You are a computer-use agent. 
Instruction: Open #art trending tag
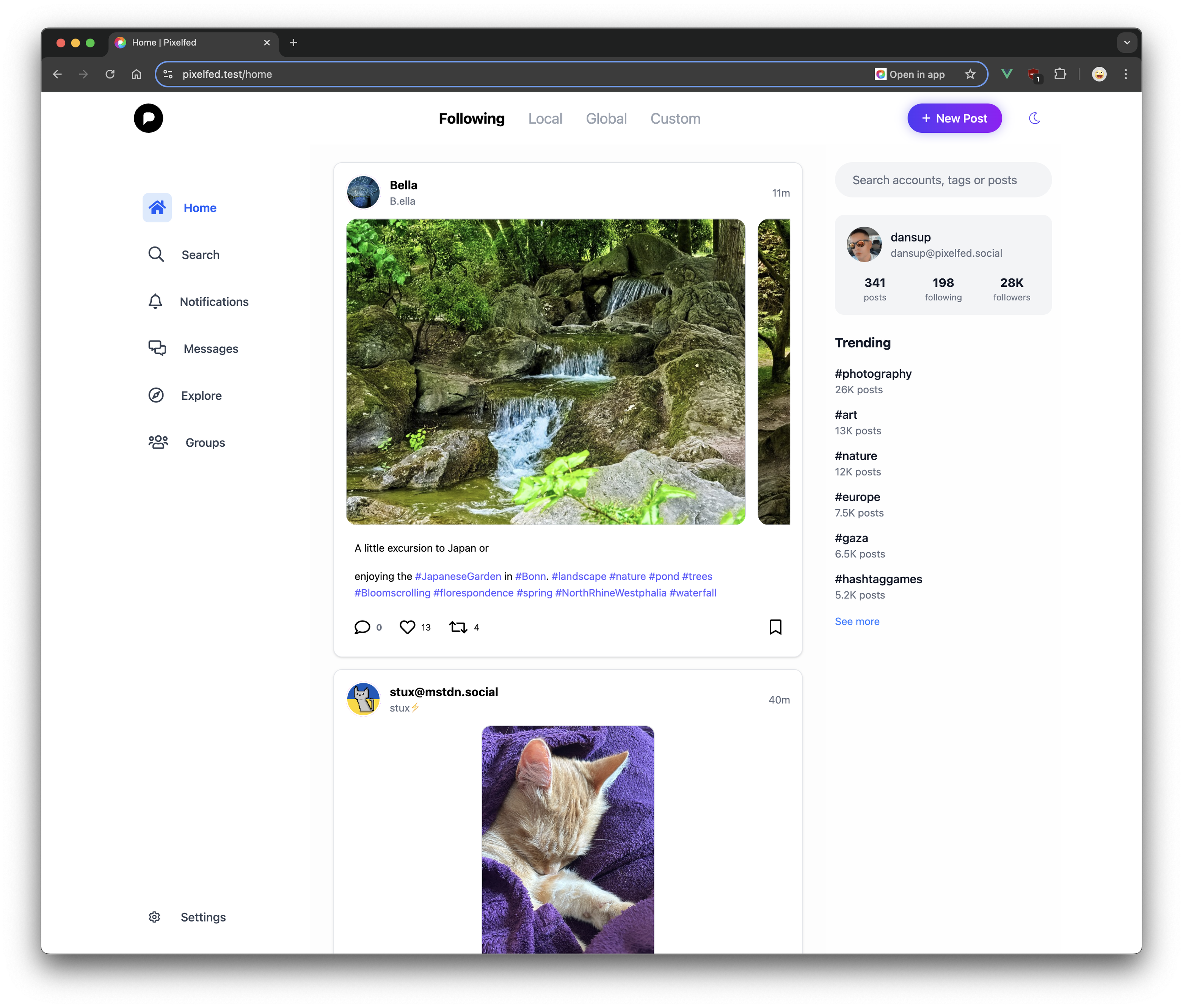pos(846,415)
